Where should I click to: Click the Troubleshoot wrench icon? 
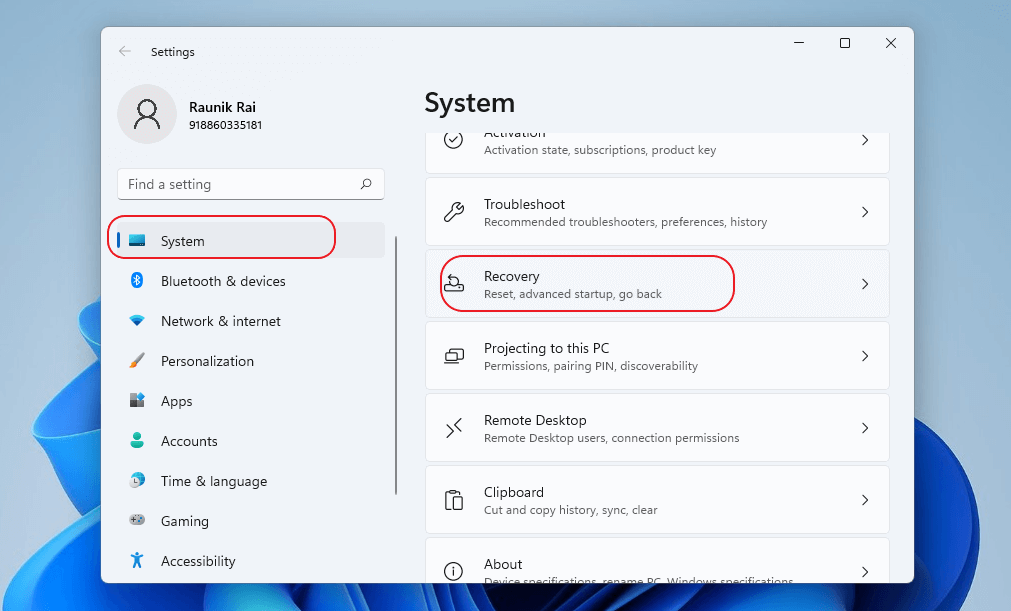pos(454,212)
